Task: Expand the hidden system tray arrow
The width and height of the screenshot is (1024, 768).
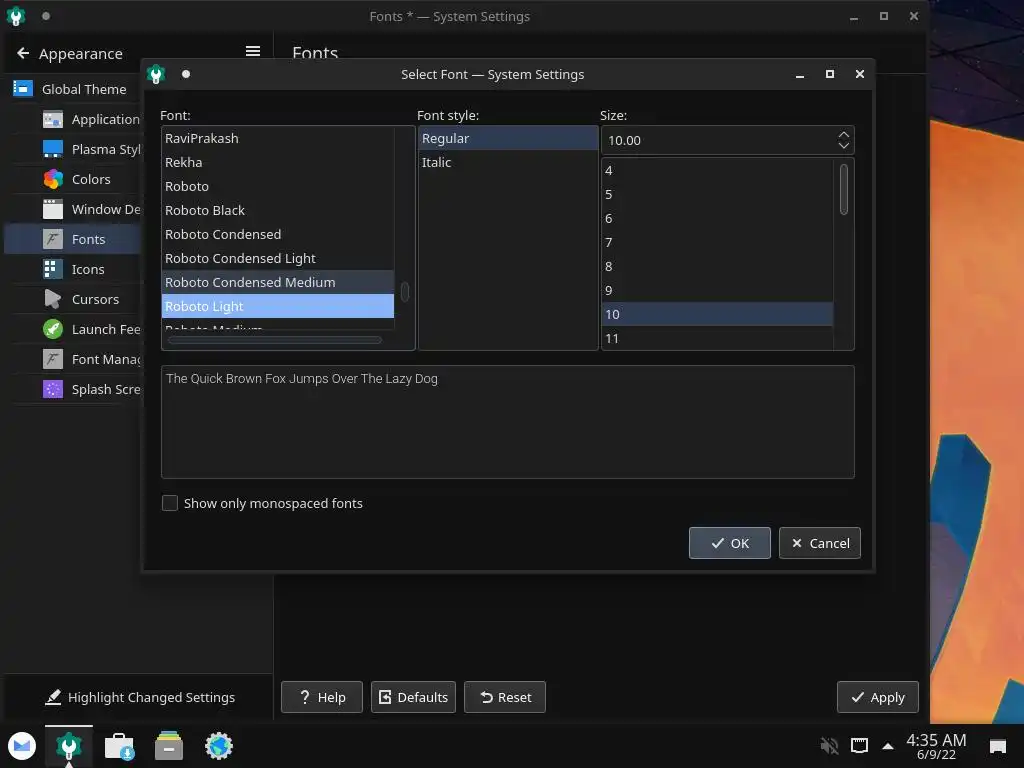Action: point(888,746)
